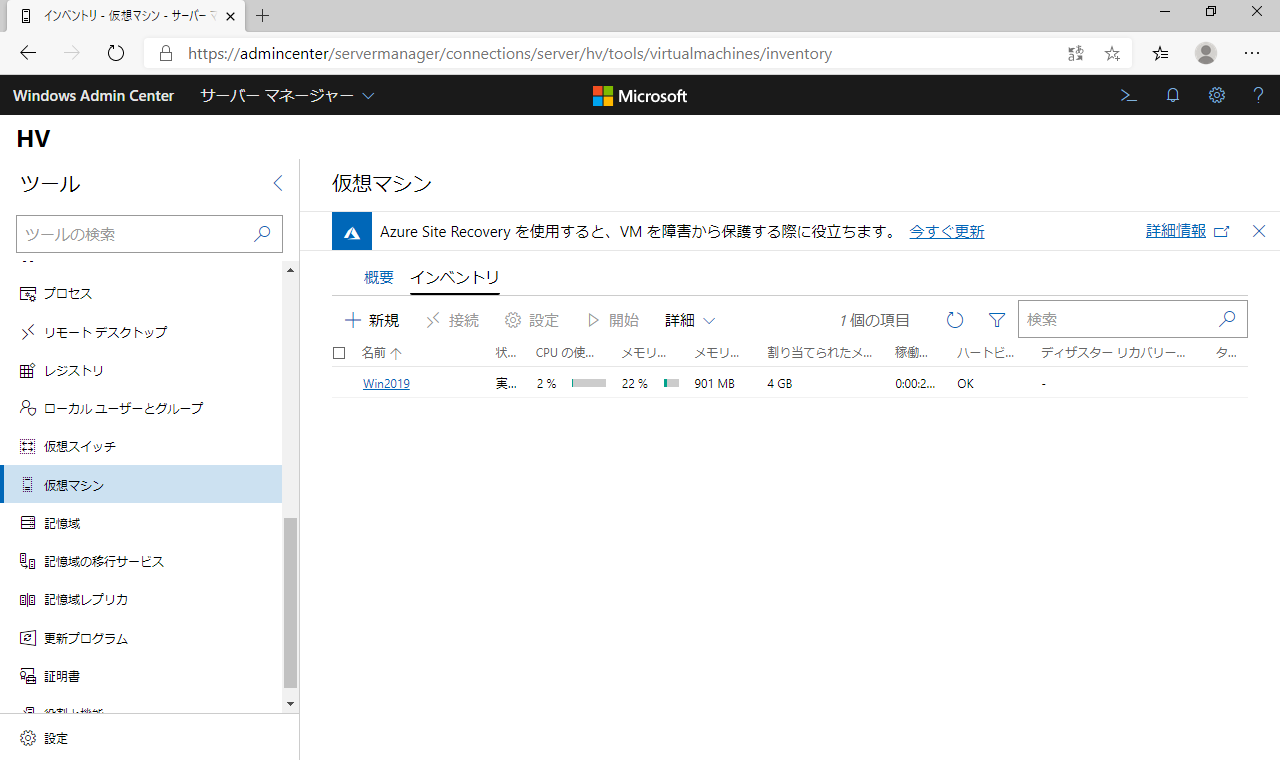Open notifications bell icon
The height and width of the screenshot is (760, 1280).
point(1173,96)
